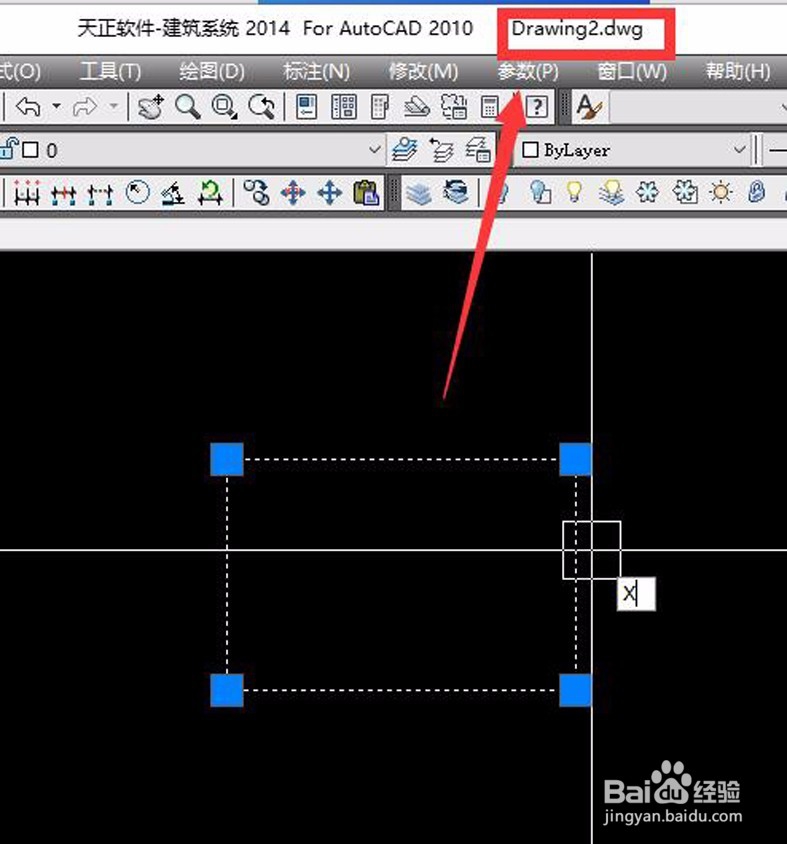Open the 绘图(D) menu
Screen dimensions: 787x844
pos(212,71)
